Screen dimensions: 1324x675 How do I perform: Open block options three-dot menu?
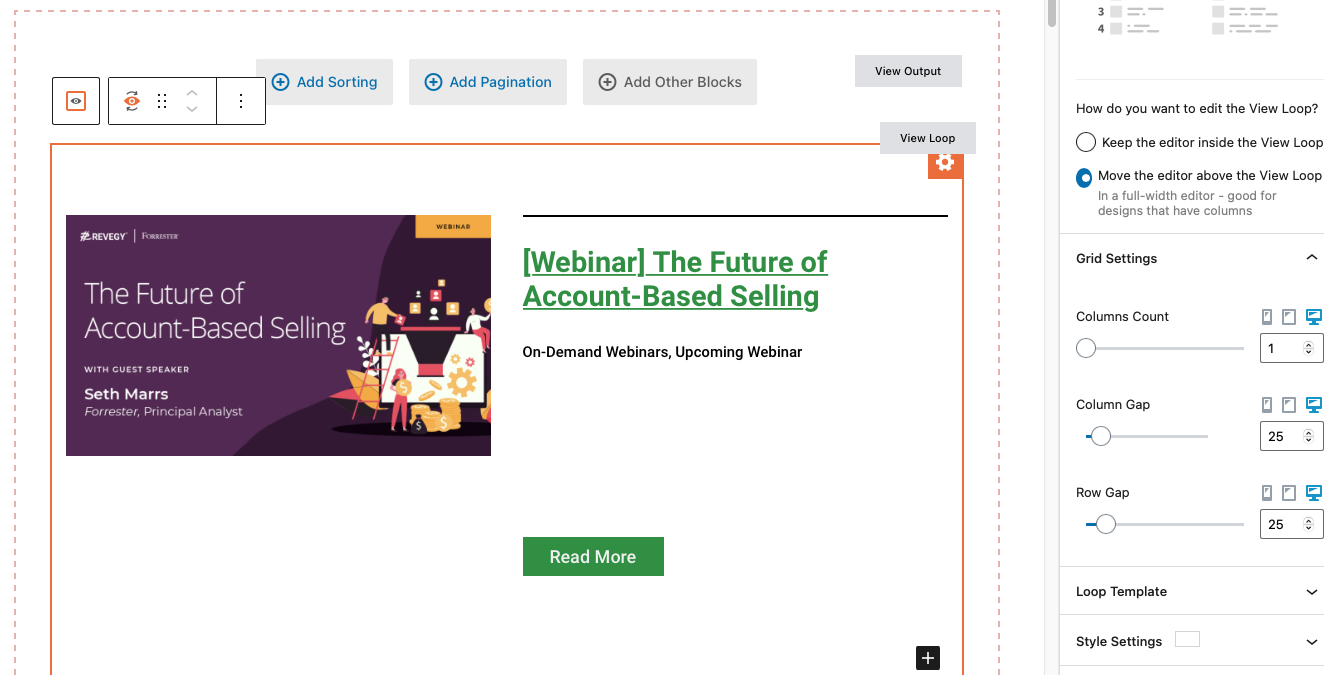point(241,101)
